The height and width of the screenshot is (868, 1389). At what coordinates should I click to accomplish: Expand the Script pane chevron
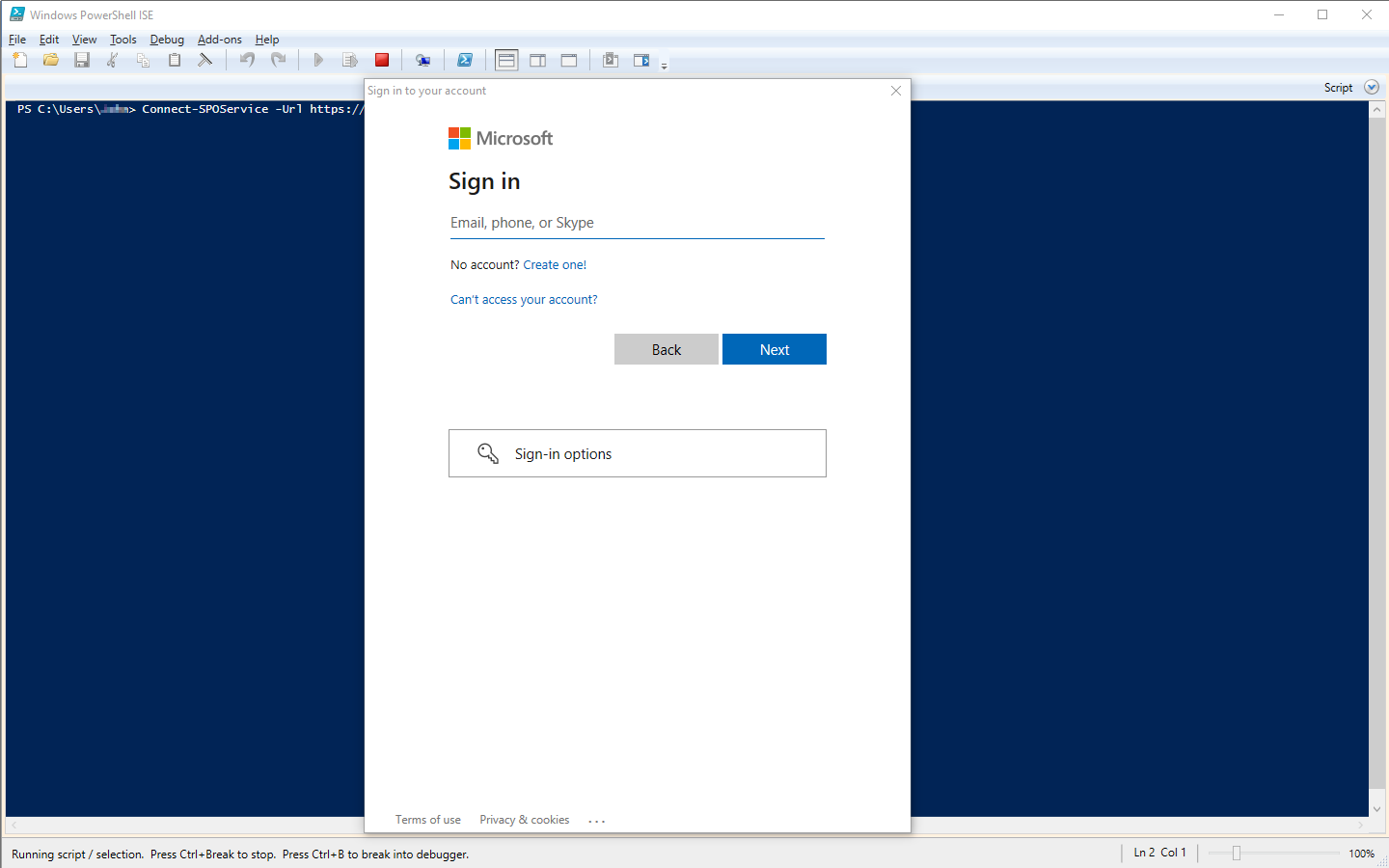click(x=1372, y=87)
